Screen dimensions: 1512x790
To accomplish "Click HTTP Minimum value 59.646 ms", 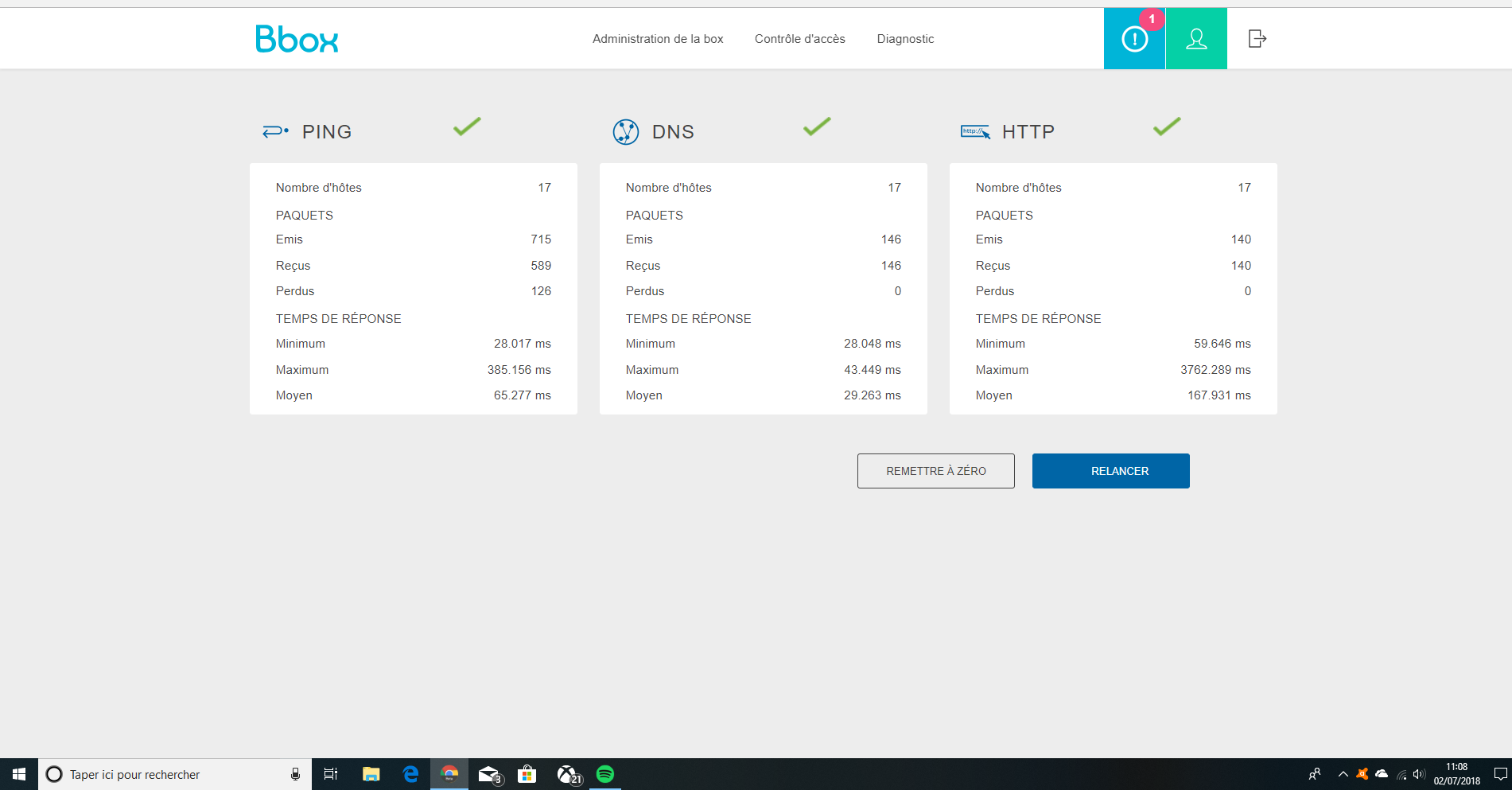I will point(1222,344).
